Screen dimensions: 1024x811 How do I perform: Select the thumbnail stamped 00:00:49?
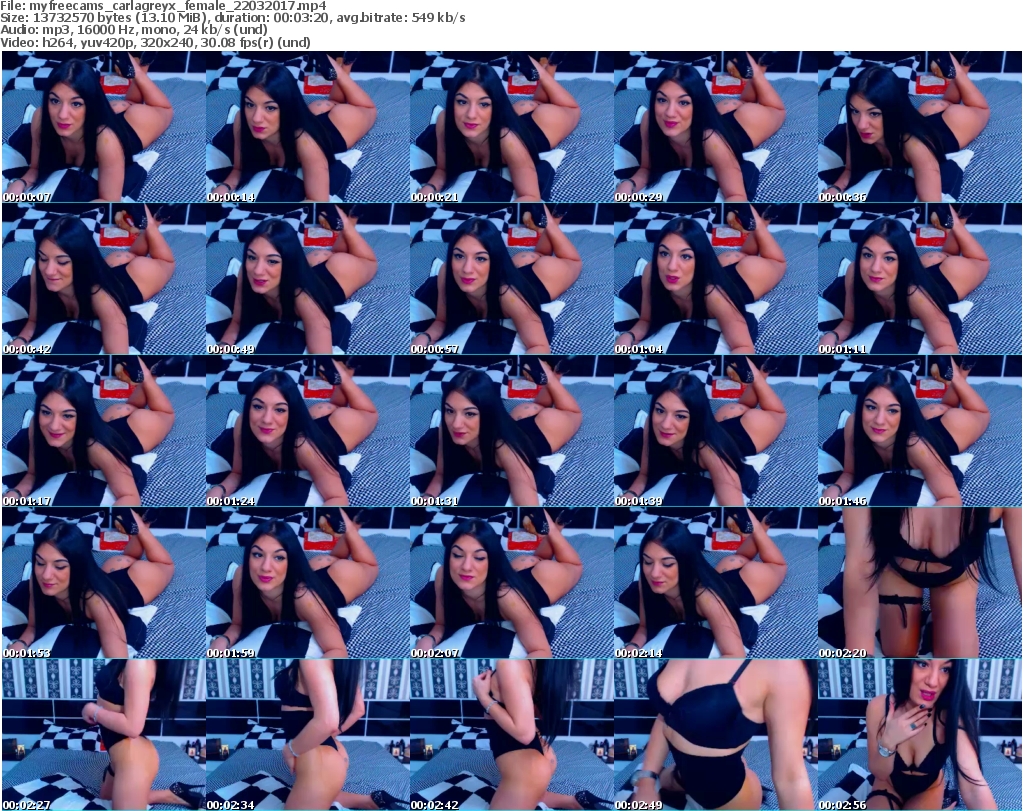click(x=308, y=279)
